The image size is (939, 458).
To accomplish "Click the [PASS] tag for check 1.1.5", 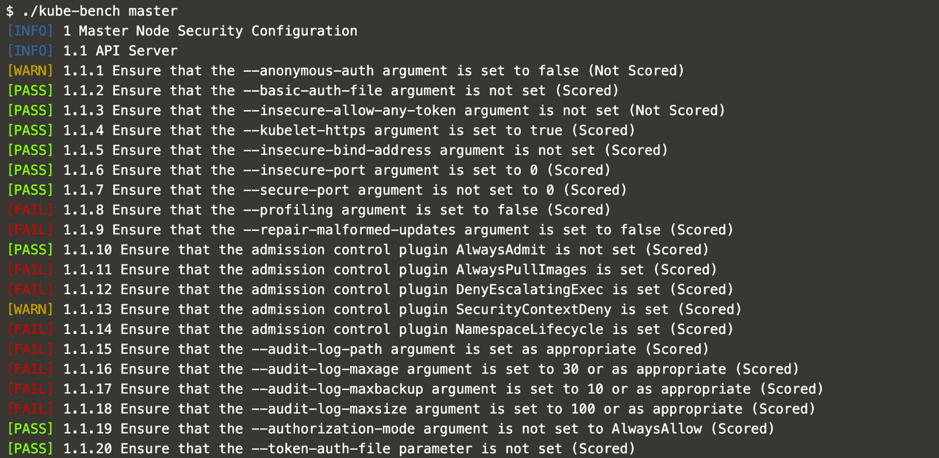I will point(30,150).
